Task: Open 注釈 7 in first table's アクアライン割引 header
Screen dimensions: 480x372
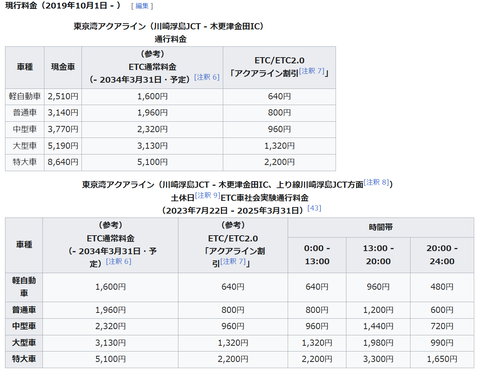Action: coord(312,71)
